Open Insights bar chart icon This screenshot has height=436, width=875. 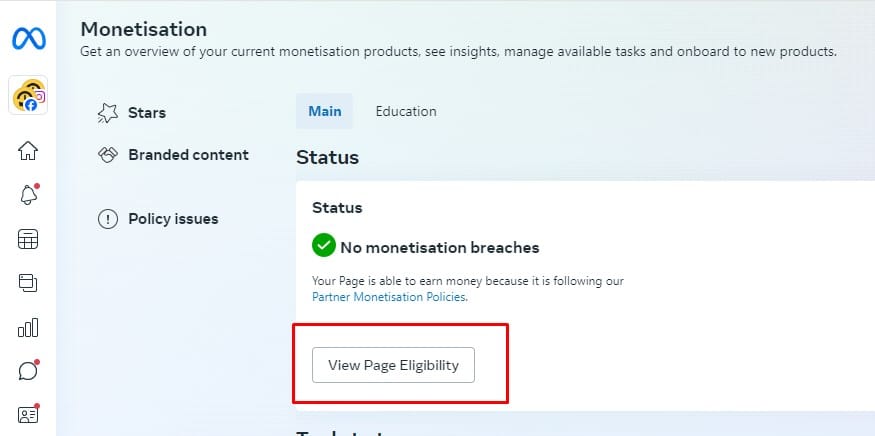click(28, 327)
